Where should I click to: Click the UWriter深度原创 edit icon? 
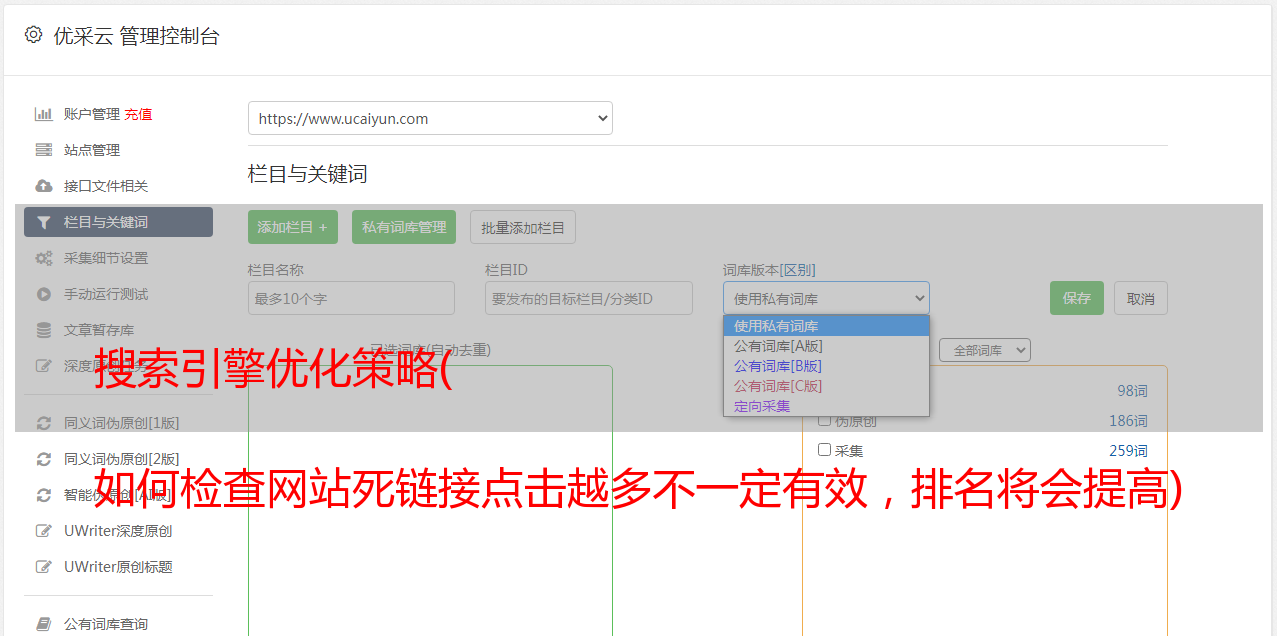[43, 531]
